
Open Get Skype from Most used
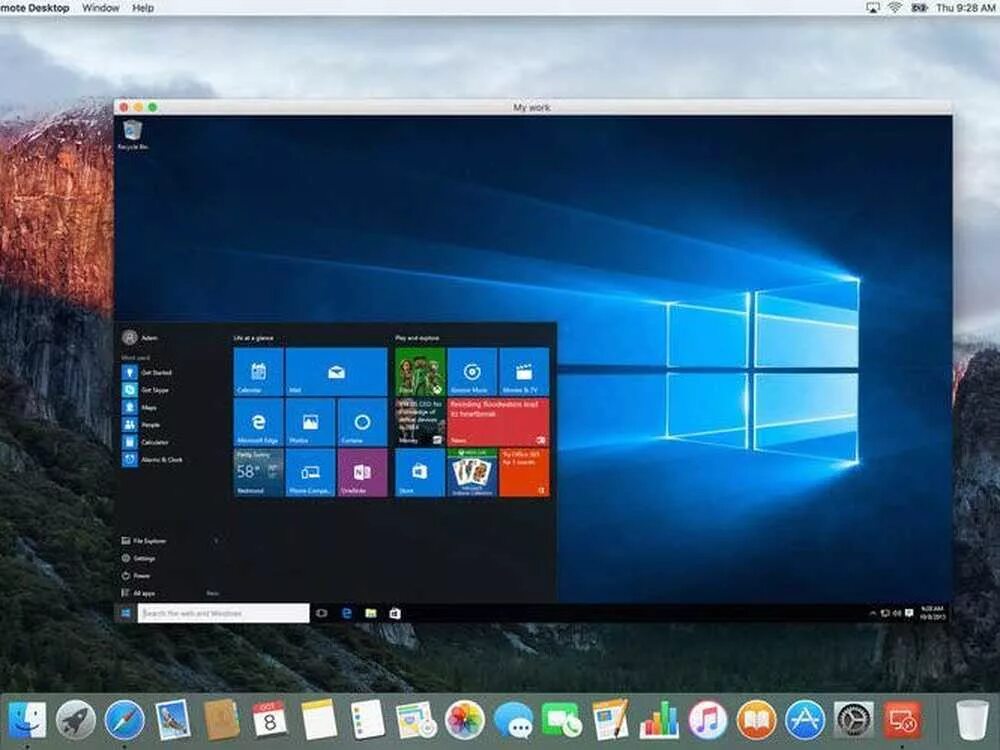point(146,390)
